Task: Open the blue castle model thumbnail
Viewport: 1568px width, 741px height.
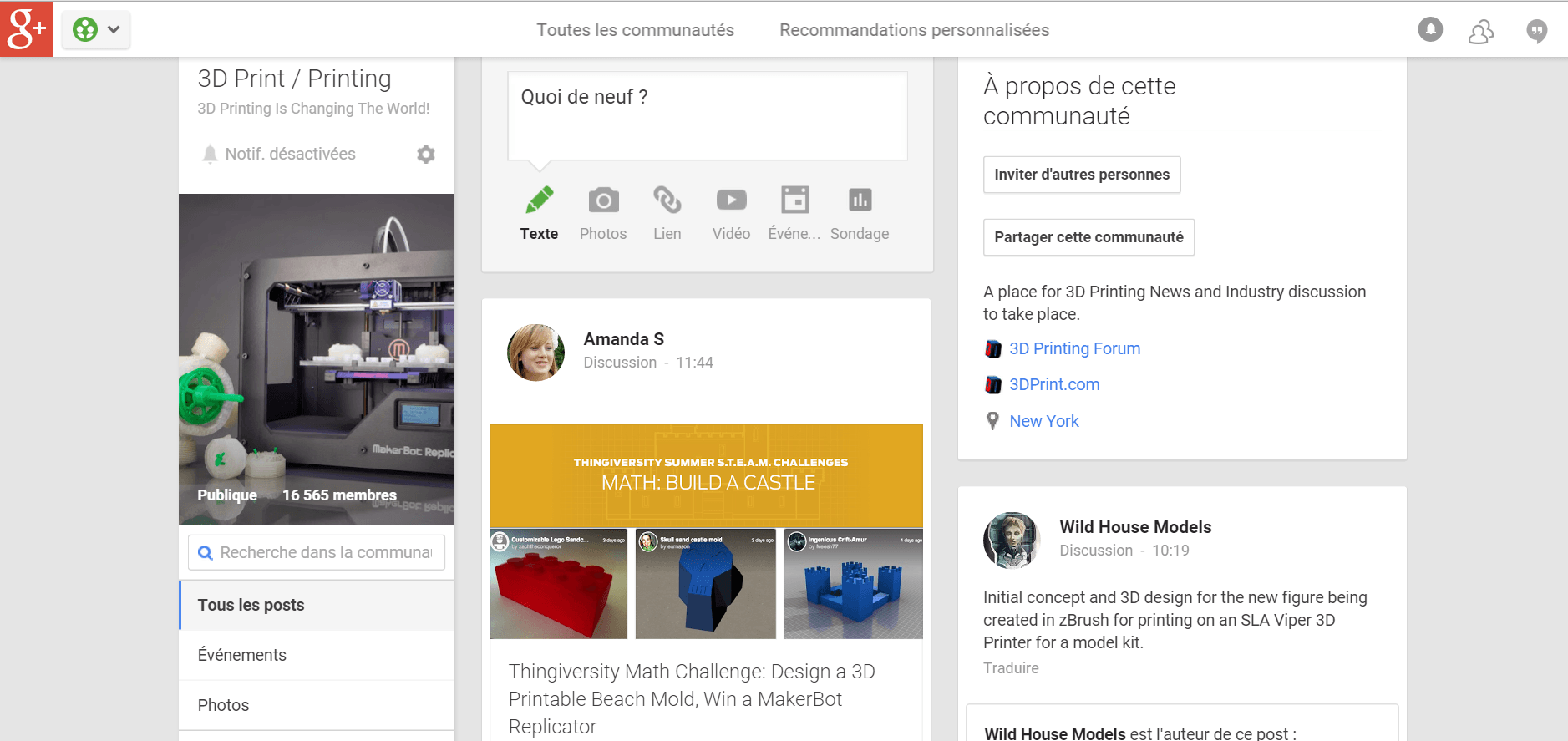Action: (853, 584)
